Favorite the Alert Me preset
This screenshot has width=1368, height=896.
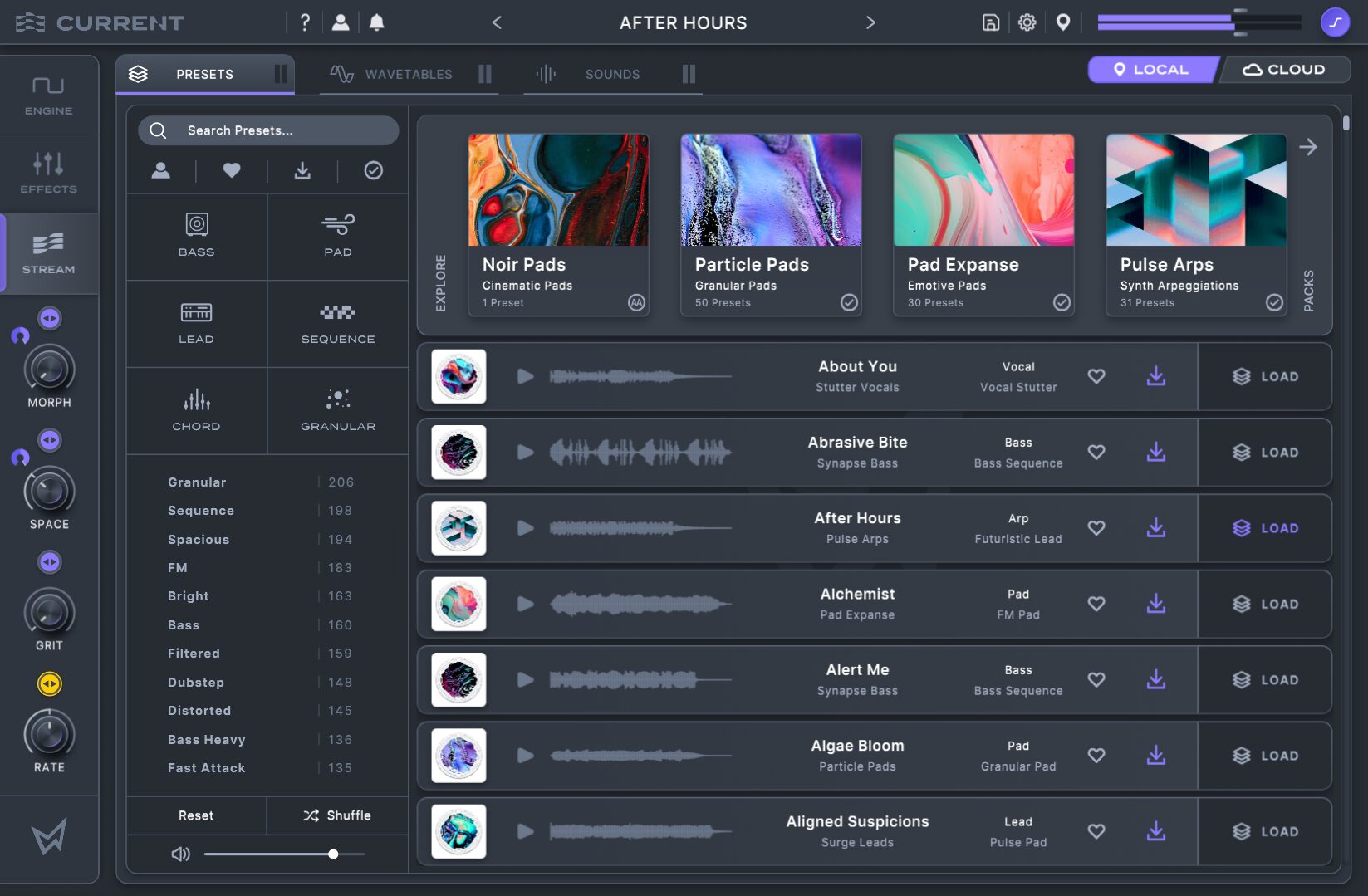1096,679
